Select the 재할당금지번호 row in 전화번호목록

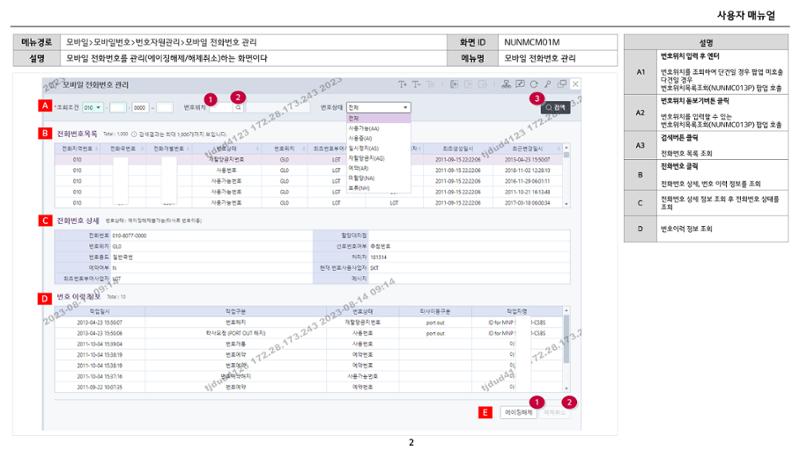coord(309,160)
